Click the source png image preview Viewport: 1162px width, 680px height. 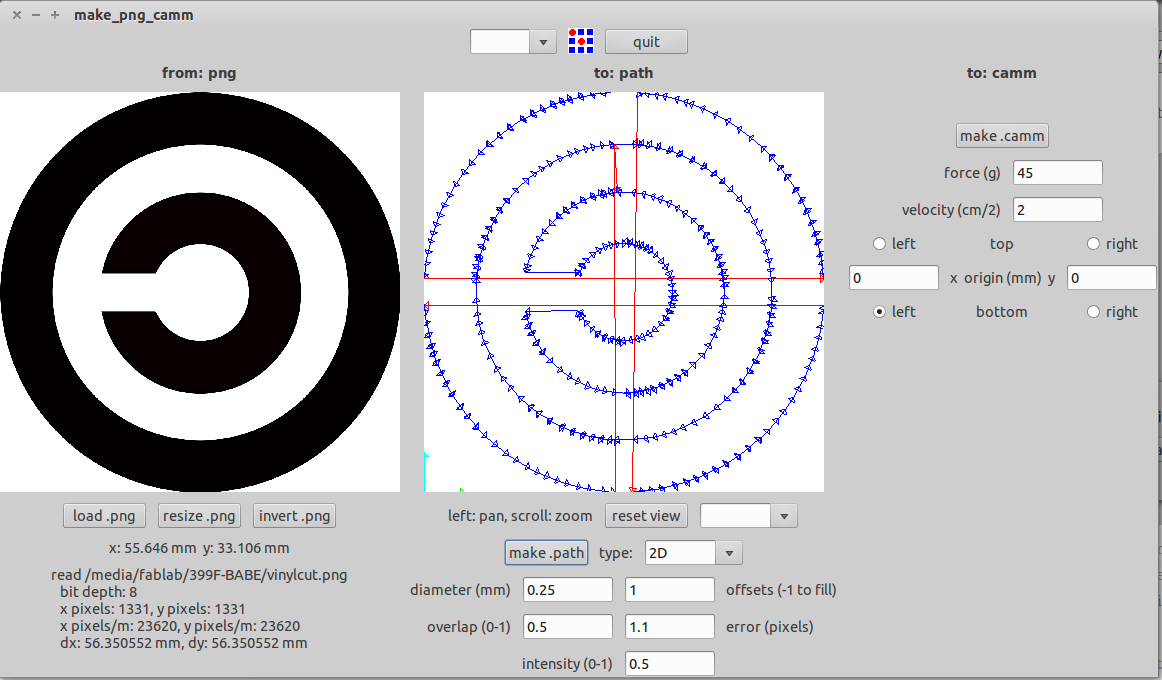pyautogui.click(x=200, y=292)
